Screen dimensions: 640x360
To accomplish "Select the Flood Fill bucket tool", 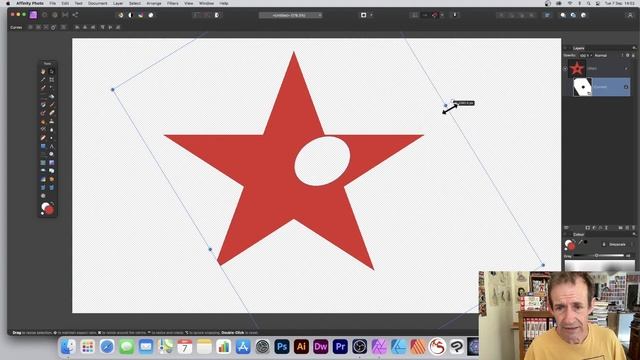I will pos(51,97).
